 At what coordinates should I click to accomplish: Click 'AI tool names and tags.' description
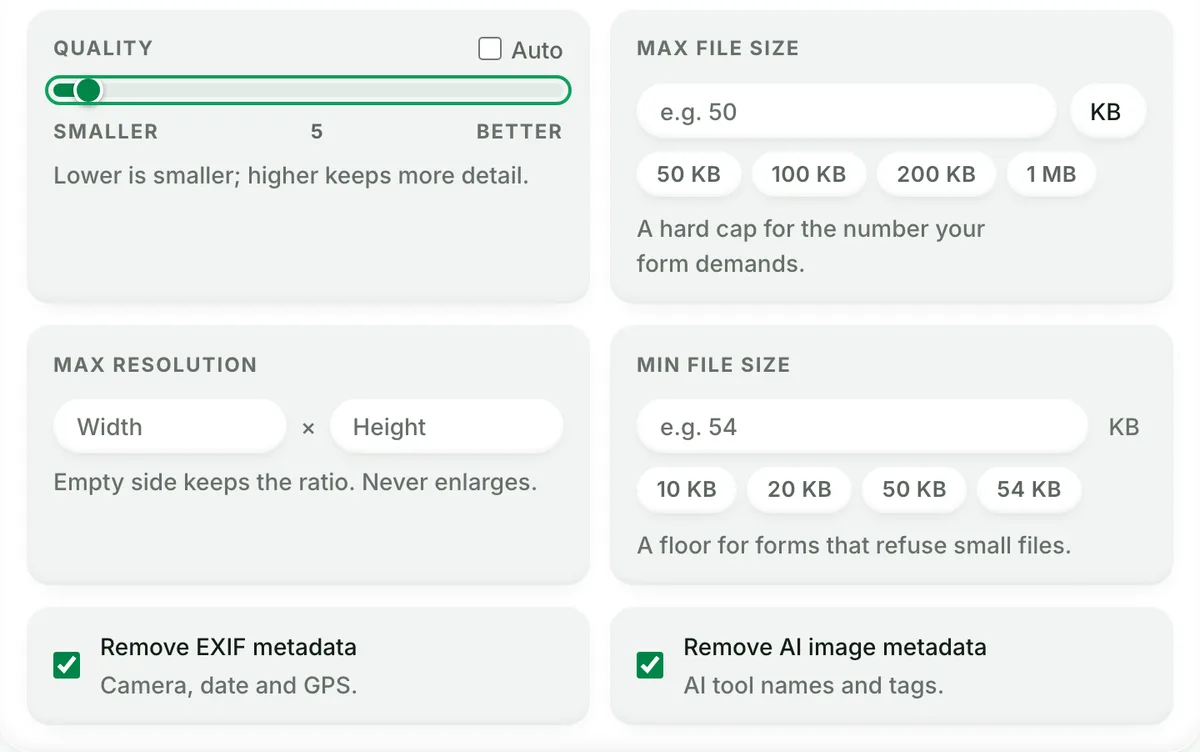coord(814,686)
